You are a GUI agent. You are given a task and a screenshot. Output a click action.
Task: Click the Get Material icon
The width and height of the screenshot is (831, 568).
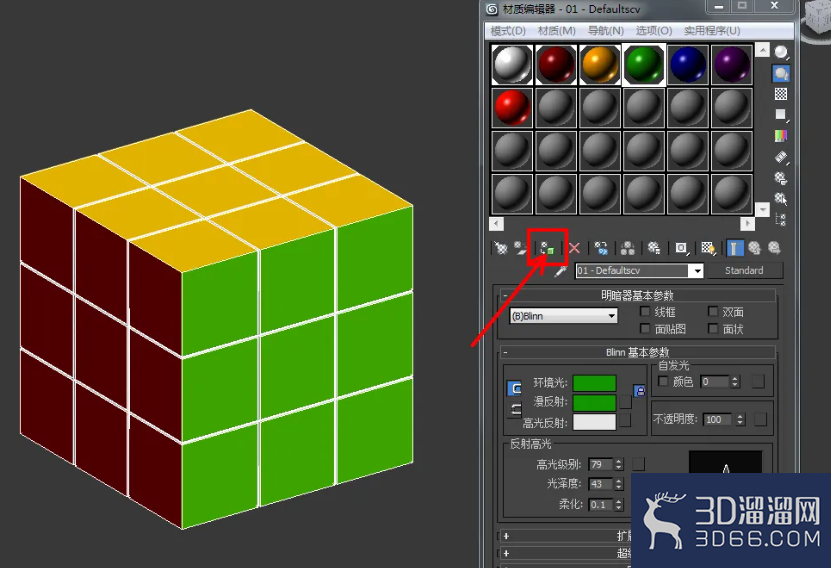coord(501,248)
